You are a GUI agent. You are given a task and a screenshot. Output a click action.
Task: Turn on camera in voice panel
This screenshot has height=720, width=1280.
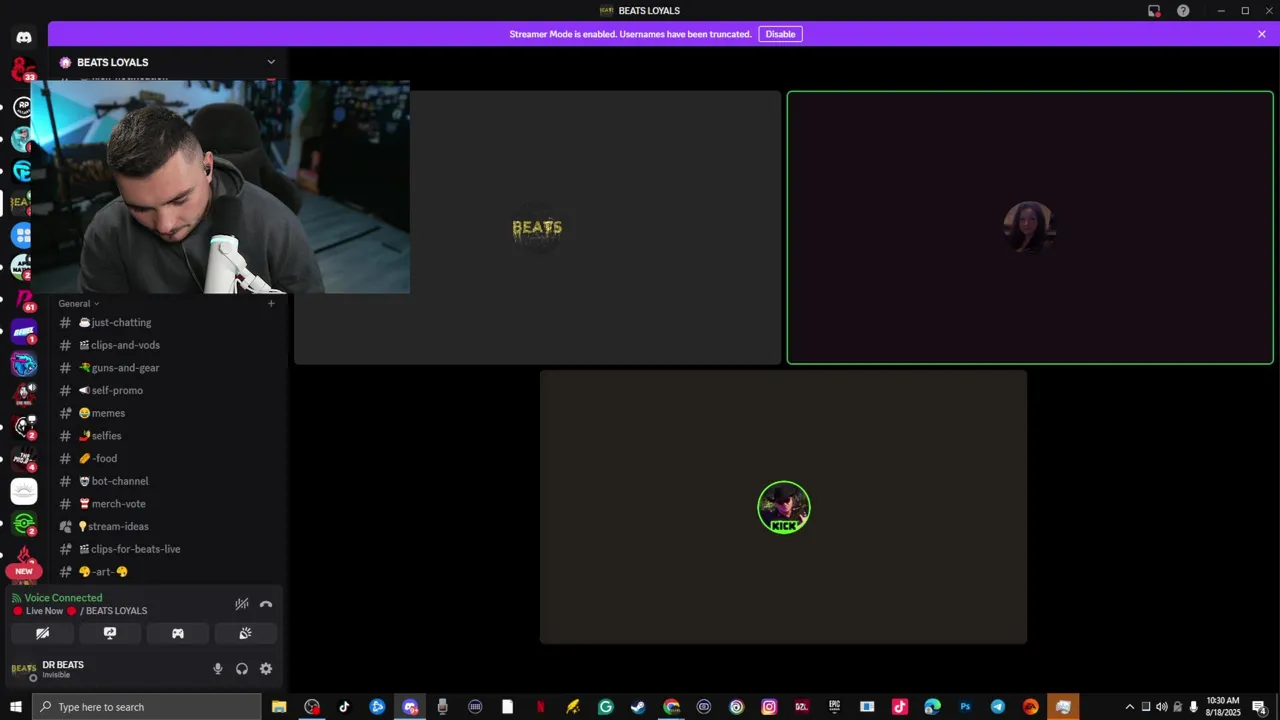[x=42, y=633]
